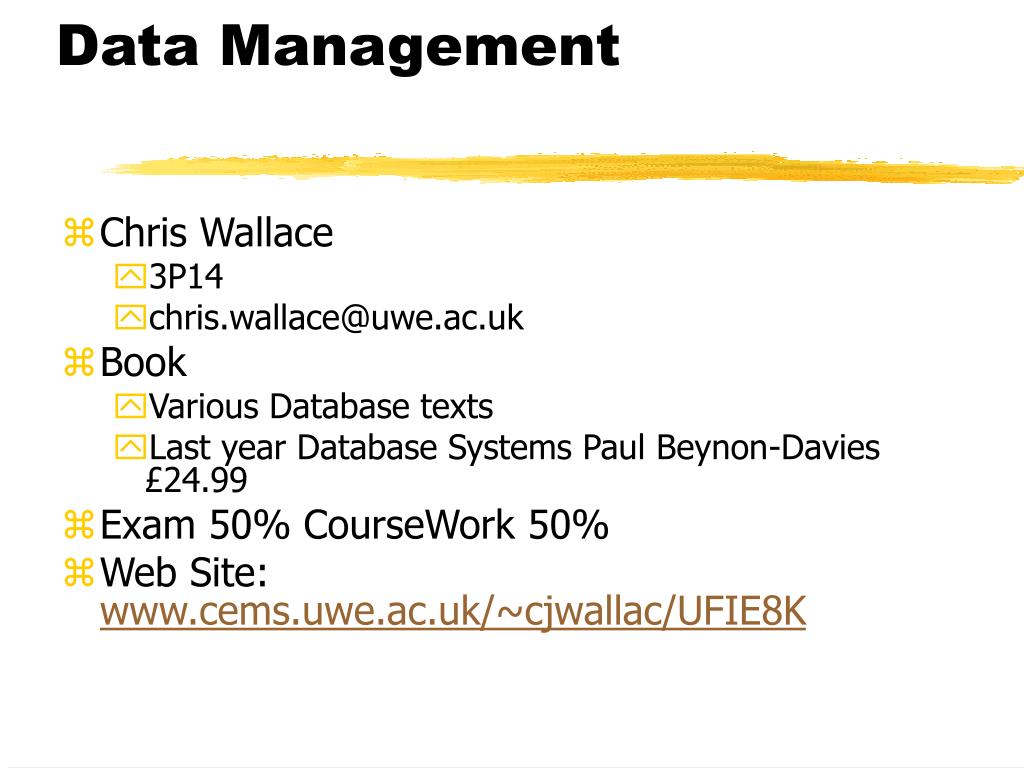
Task: Click box bullet before Last year Database Systems
Action: 130,447
